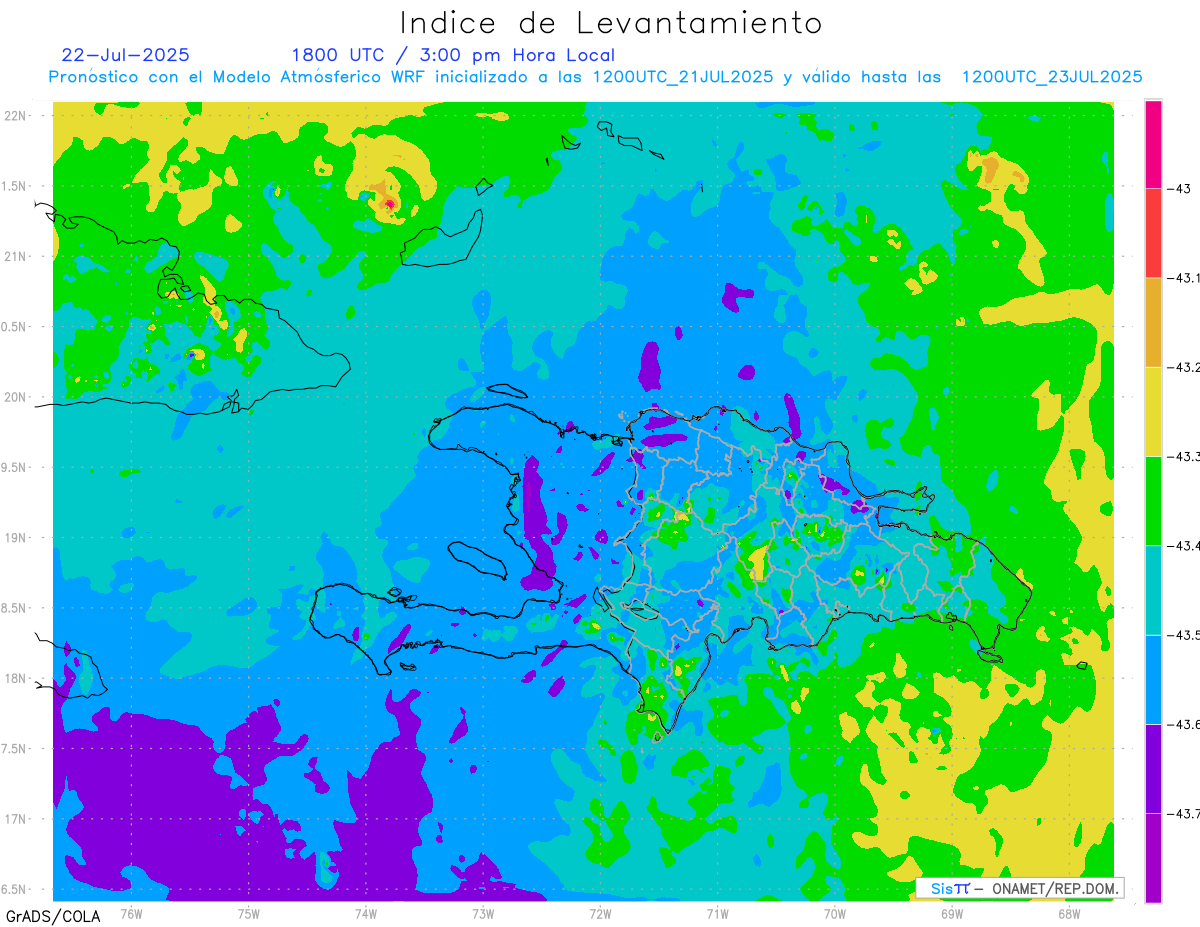Click the 'GrADS/COLA' credit text
Screen dimensions: 1200x927
point(53,916)
